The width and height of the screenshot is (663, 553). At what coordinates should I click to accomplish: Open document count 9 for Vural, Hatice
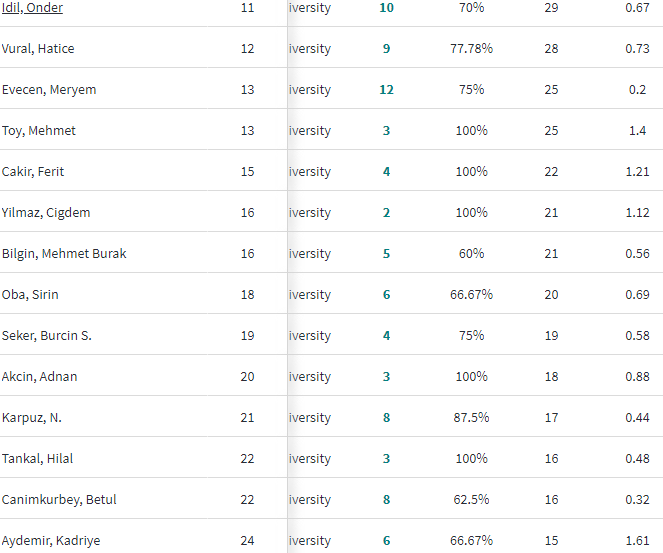pyautogui.click(x=387, y=49)
